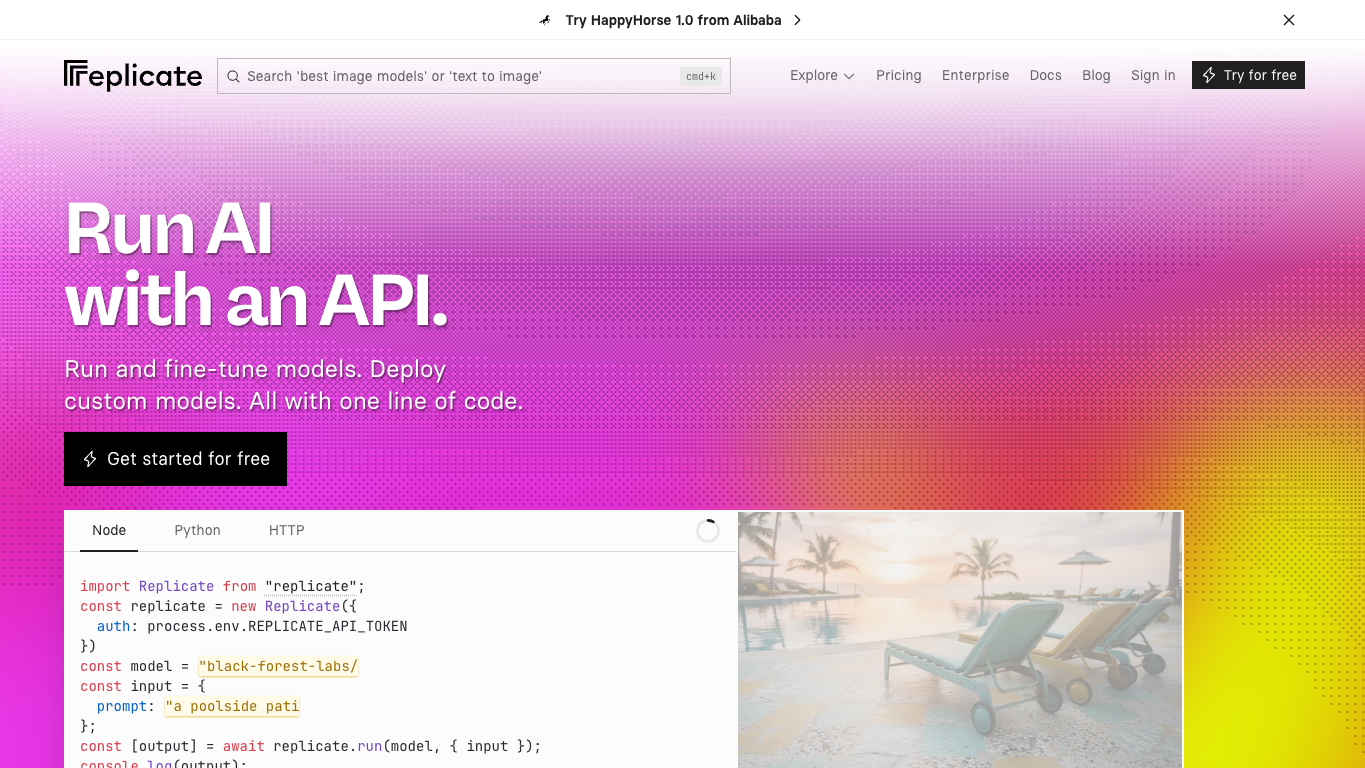
Task: Click the poolside output image
Action: [x=960, y=640]
